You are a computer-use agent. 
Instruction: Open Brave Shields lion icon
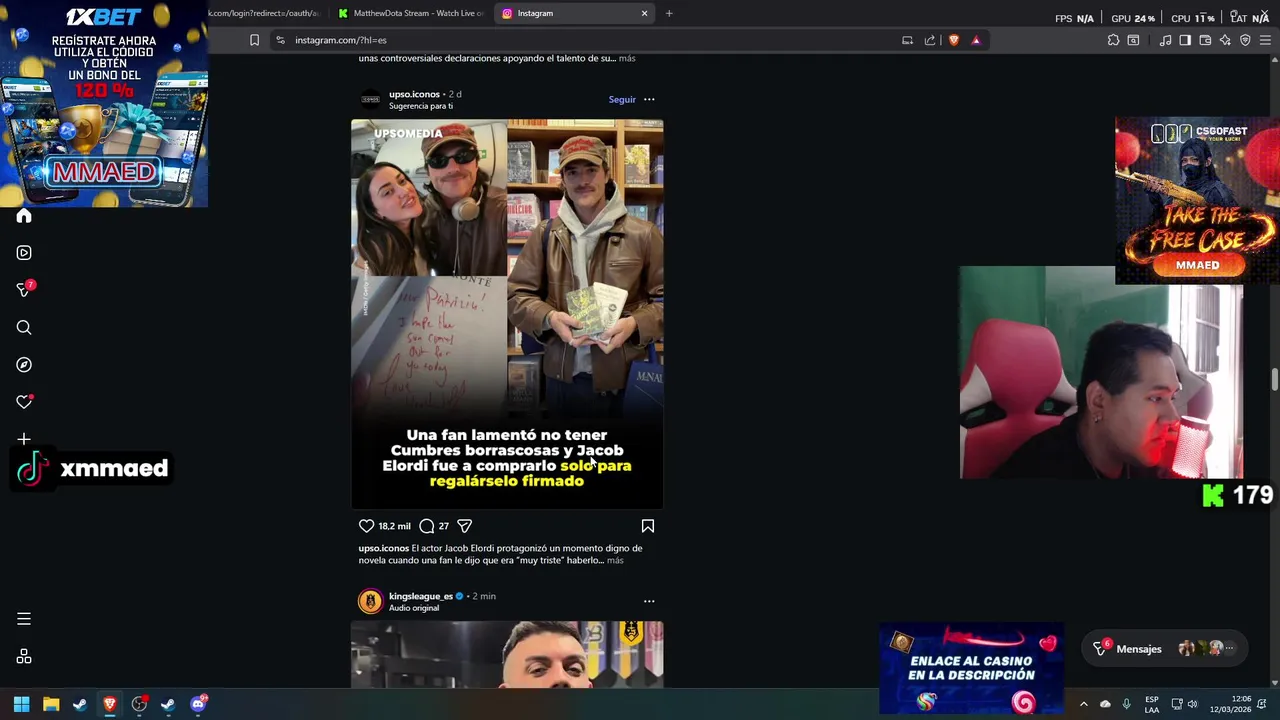coord(953,40)
